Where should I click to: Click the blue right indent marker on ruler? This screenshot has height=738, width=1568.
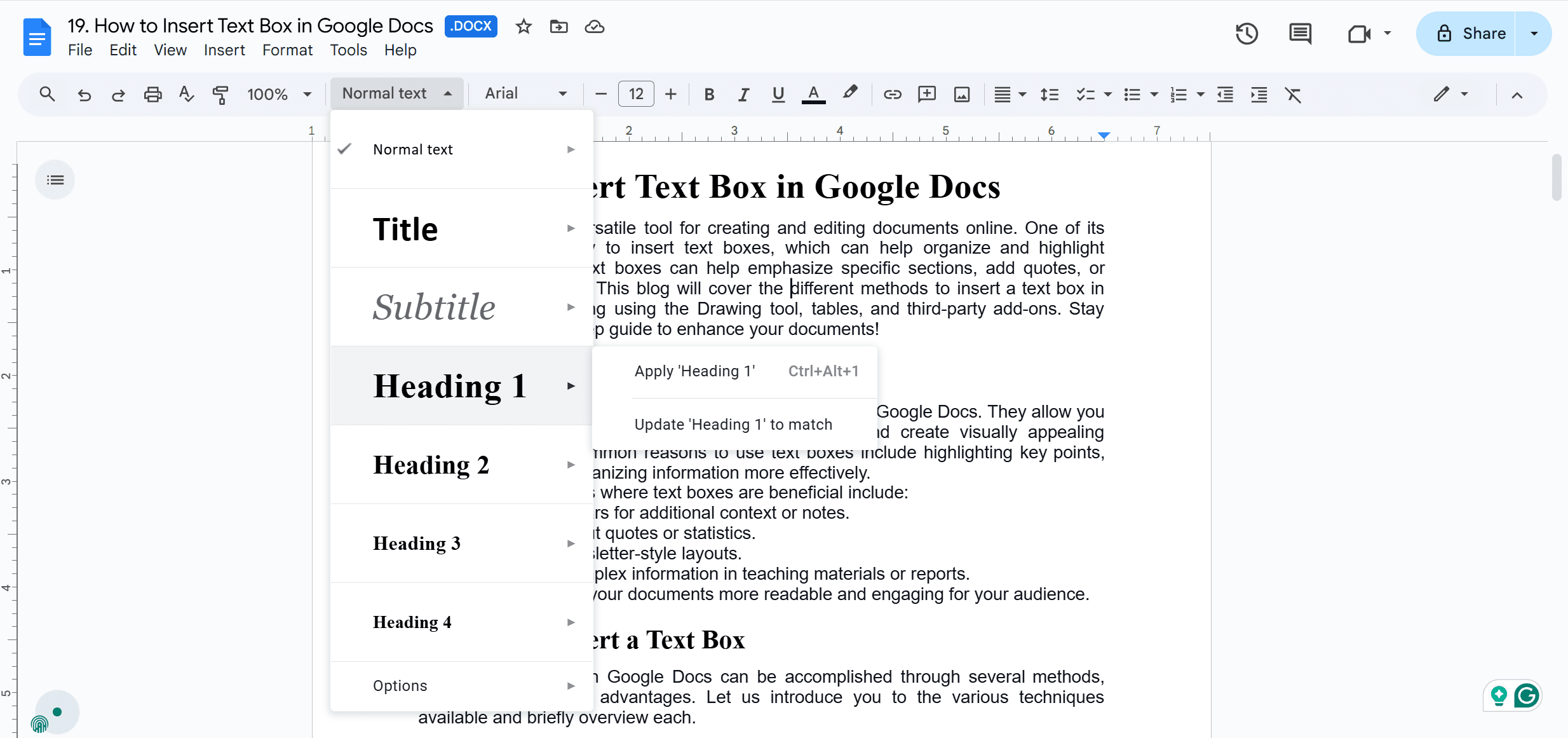[x=1104, y=135]
